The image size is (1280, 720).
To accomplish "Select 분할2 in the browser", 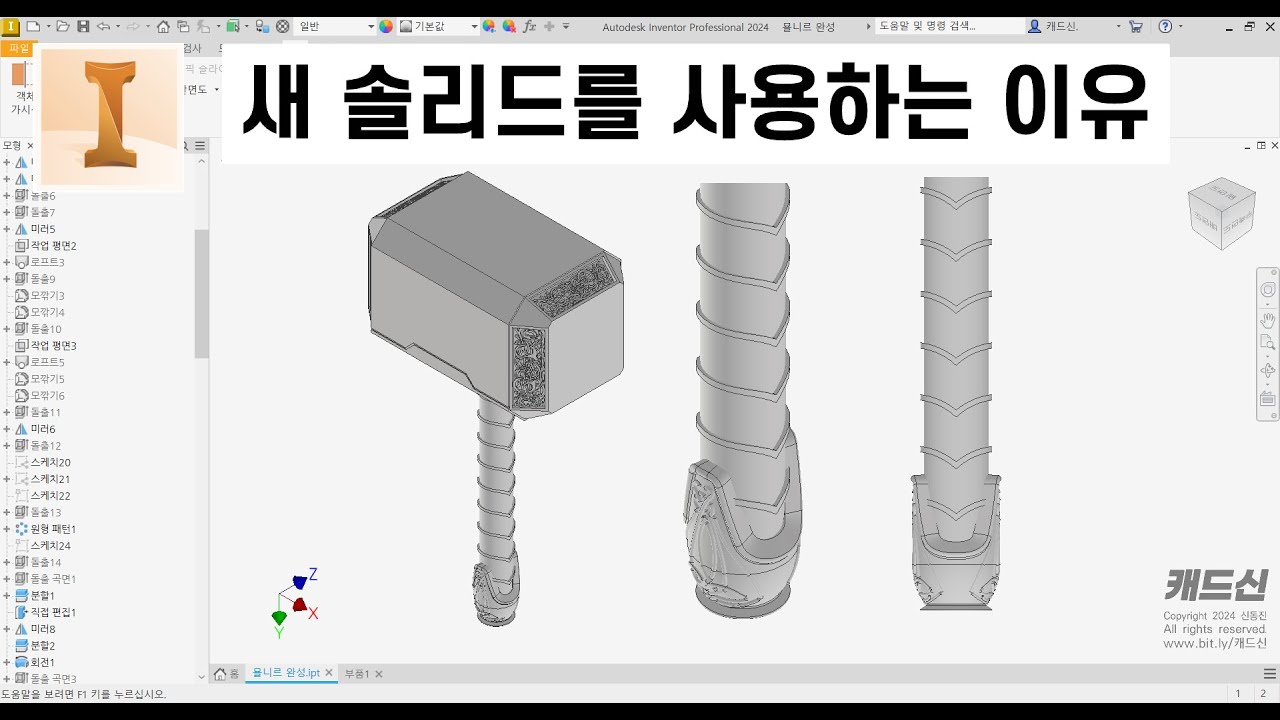I will pos(43,646).
